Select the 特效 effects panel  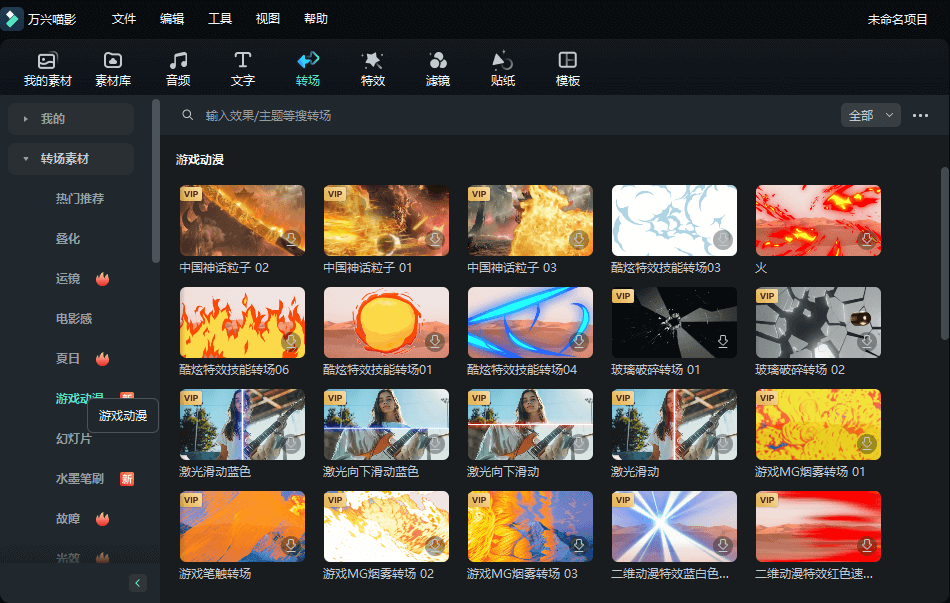coord(373,69)
